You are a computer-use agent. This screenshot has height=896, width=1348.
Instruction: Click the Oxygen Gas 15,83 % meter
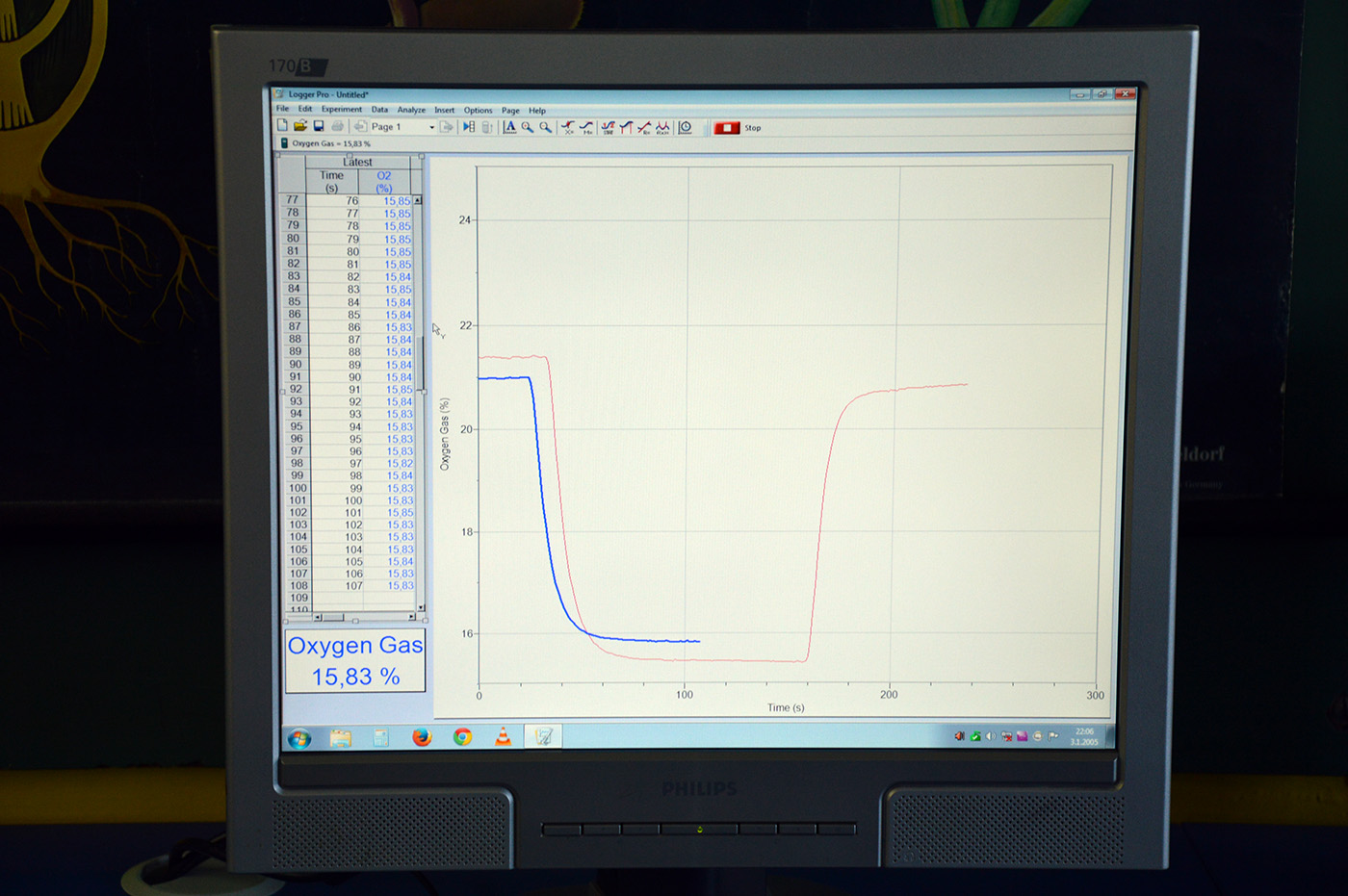355,661
